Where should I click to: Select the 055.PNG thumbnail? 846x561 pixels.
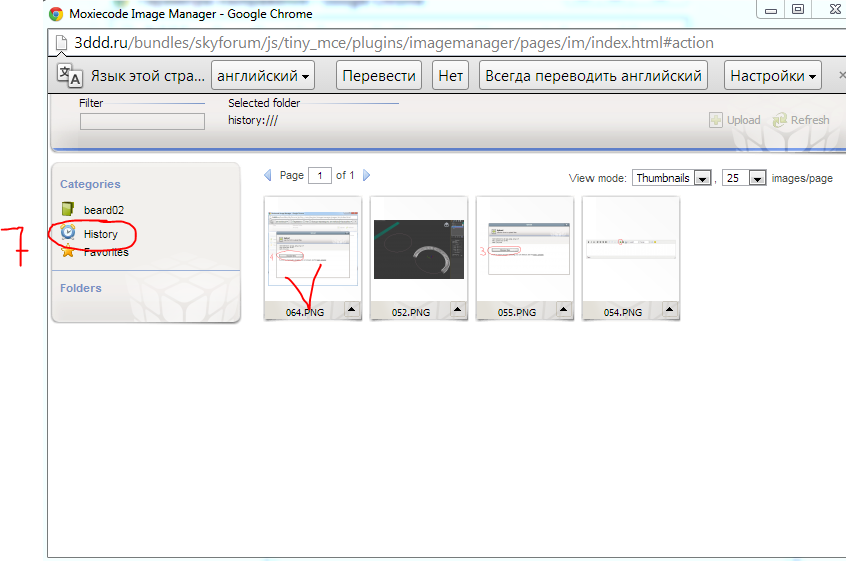[x=524, y=249]
